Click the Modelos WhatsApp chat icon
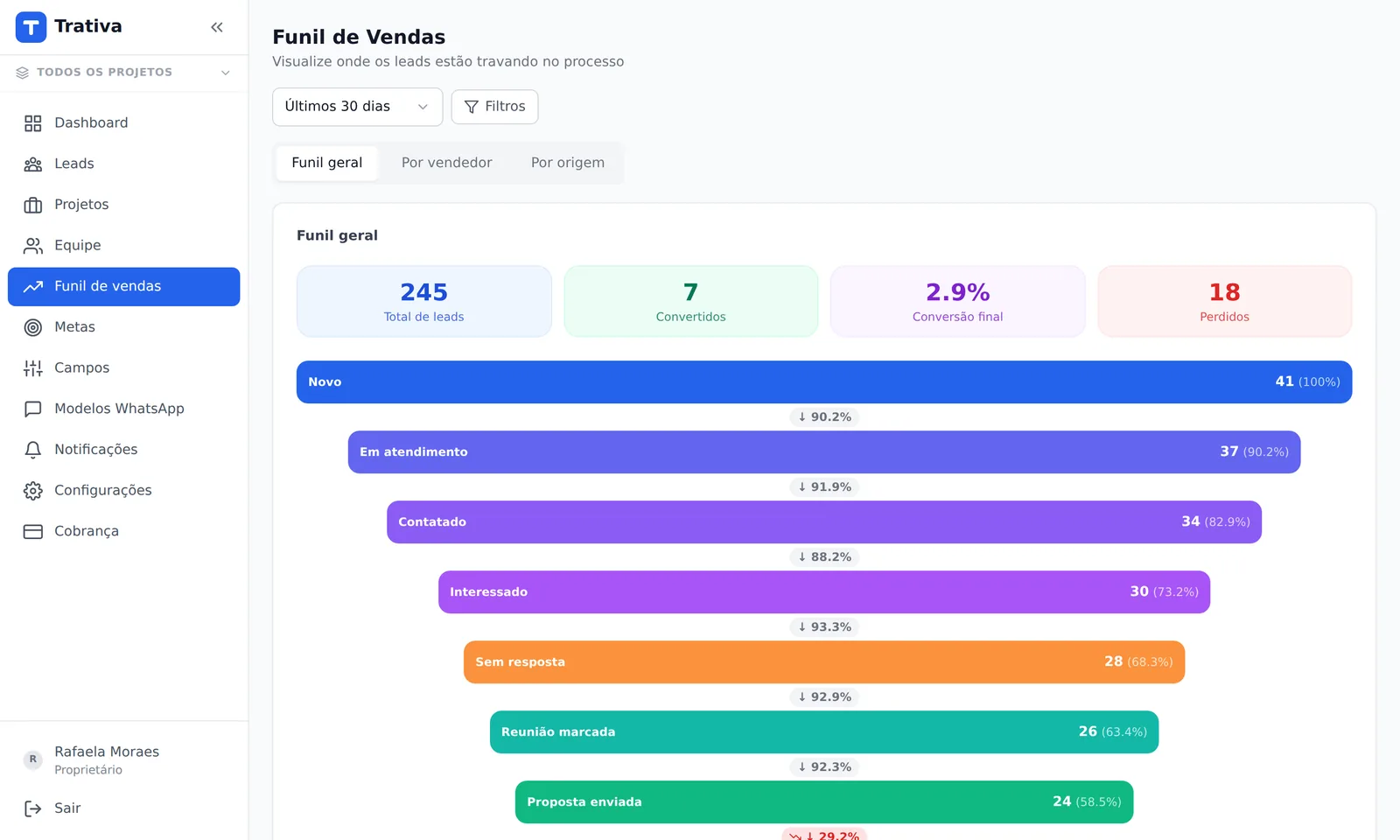The image size is (1400, 840). click(x=33, y=409)
